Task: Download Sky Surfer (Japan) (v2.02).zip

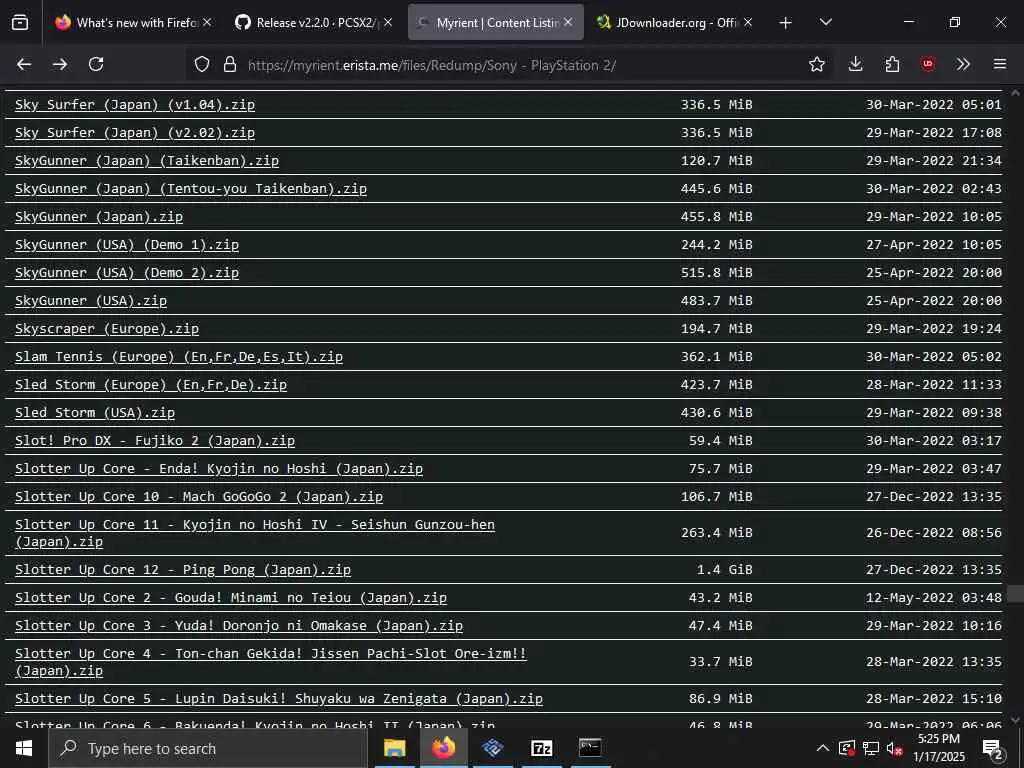Action: tap(135, 133)
